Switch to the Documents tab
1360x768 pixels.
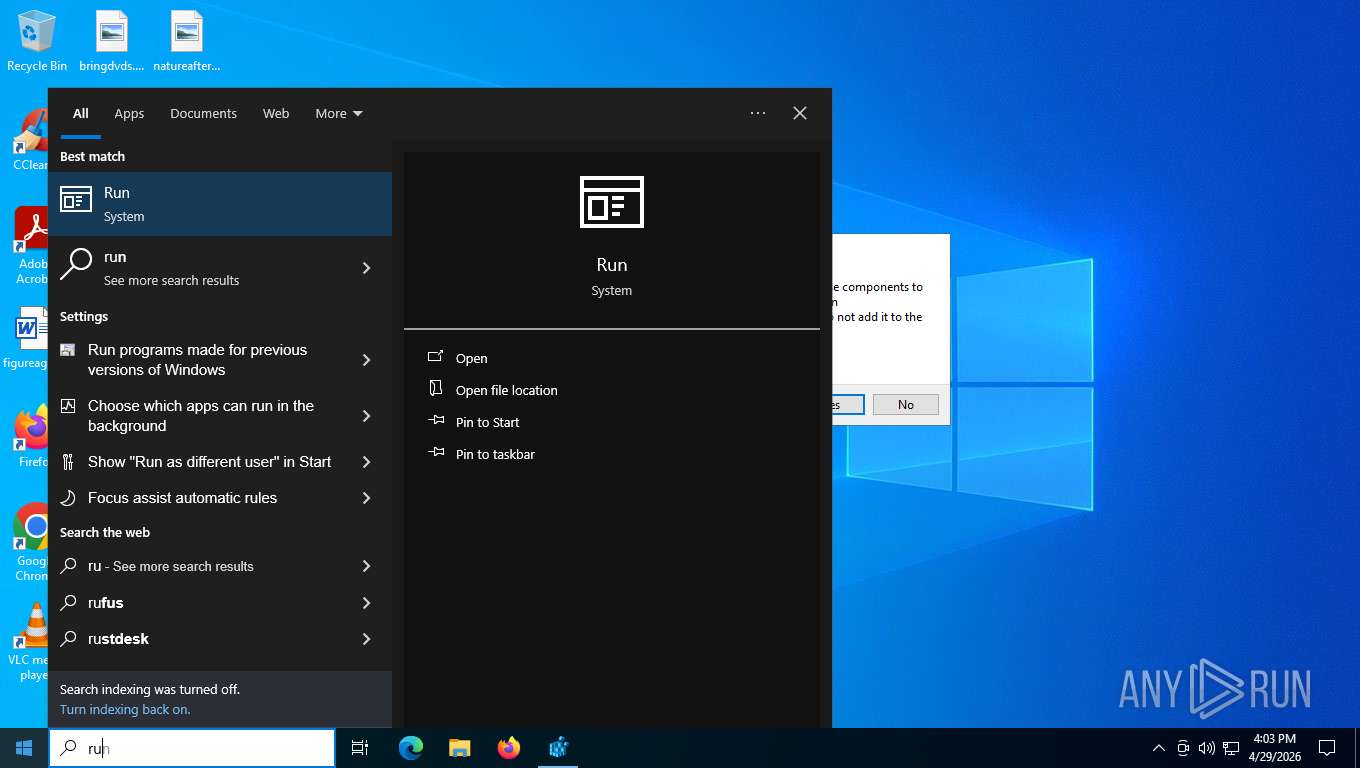pyautogui.click(x=203, y=113)
